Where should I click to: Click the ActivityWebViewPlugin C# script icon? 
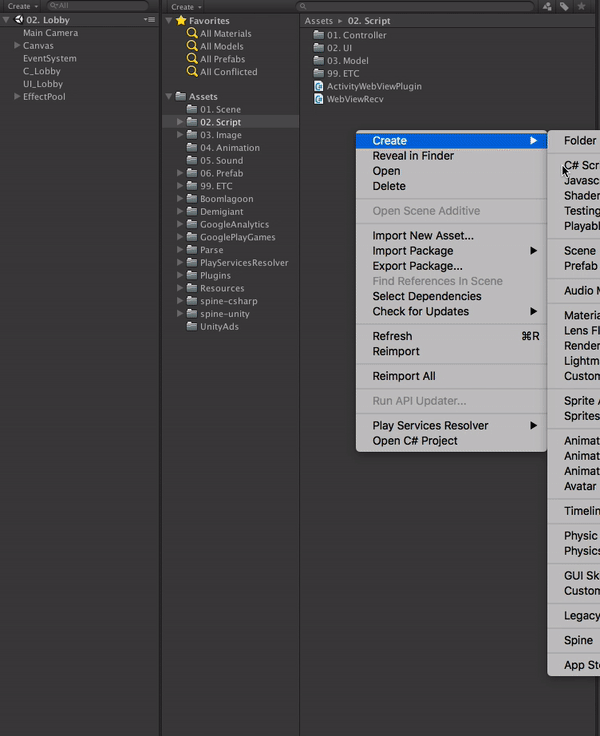319,86
